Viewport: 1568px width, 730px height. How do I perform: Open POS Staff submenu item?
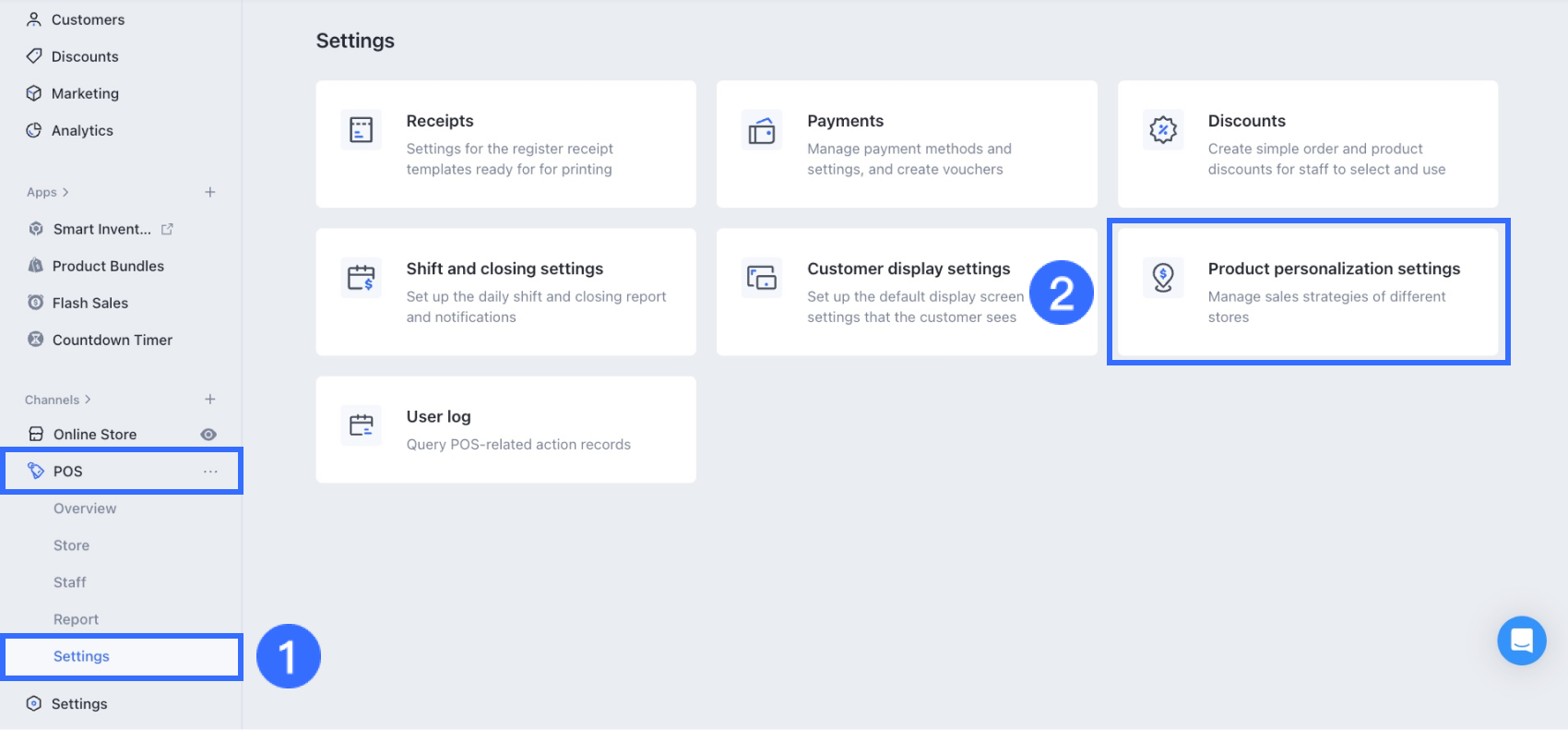pos(69,582)
